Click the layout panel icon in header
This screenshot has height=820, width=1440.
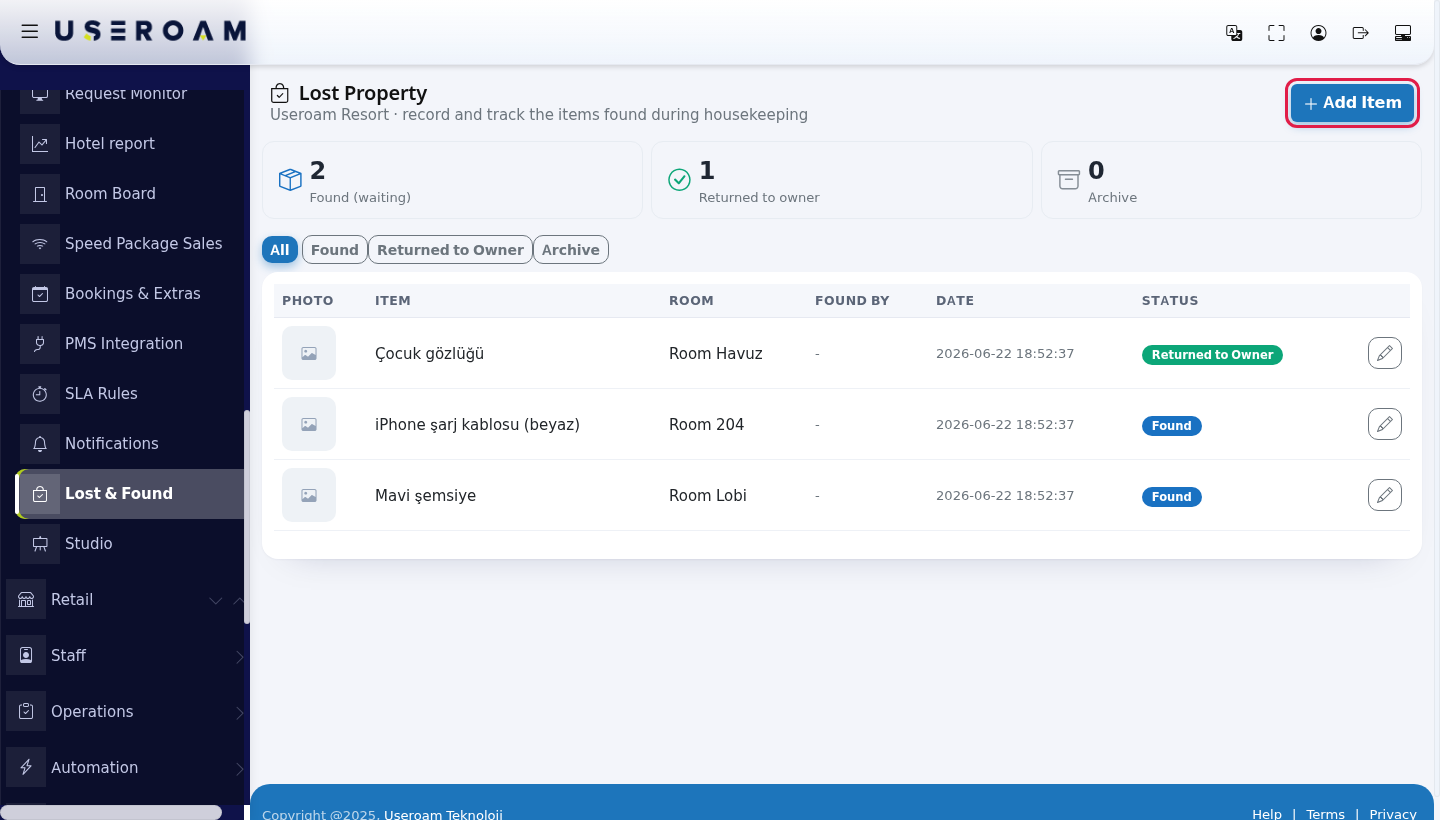point(1403,33)
